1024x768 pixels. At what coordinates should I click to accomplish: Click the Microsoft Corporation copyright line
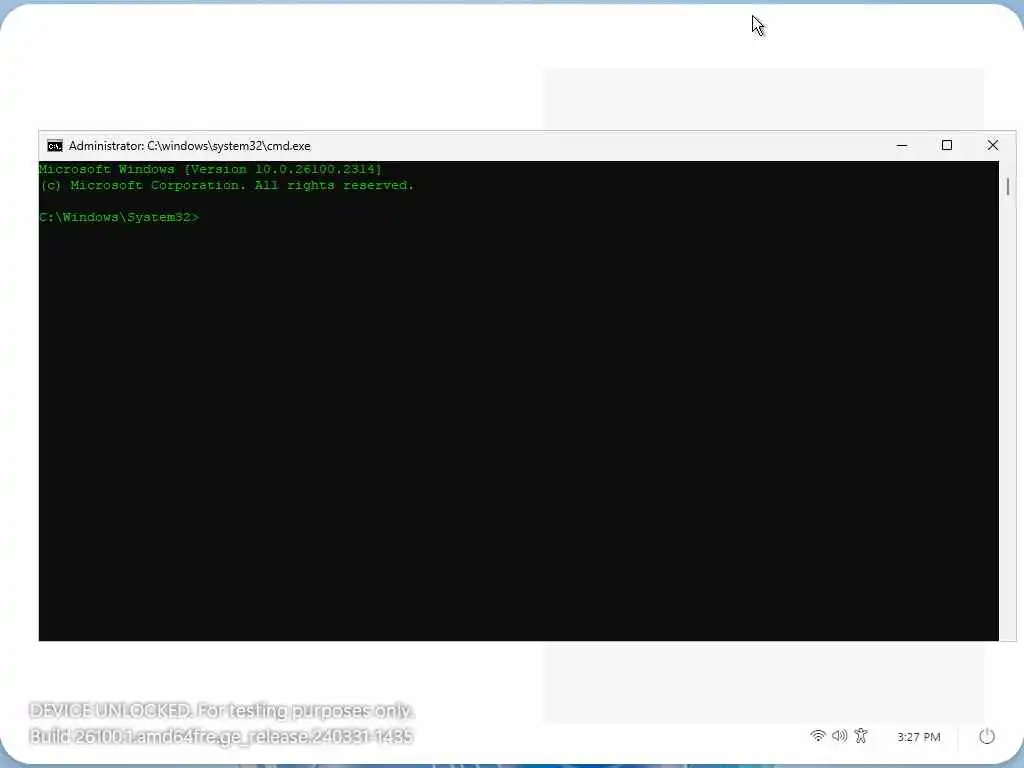227,185
